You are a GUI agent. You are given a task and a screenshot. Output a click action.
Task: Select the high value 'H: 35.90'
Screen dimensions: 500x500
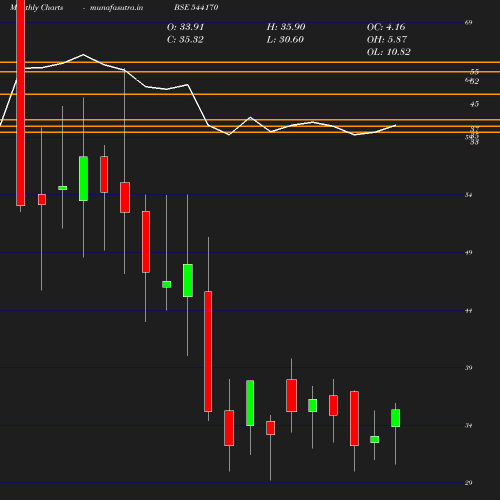286,27
